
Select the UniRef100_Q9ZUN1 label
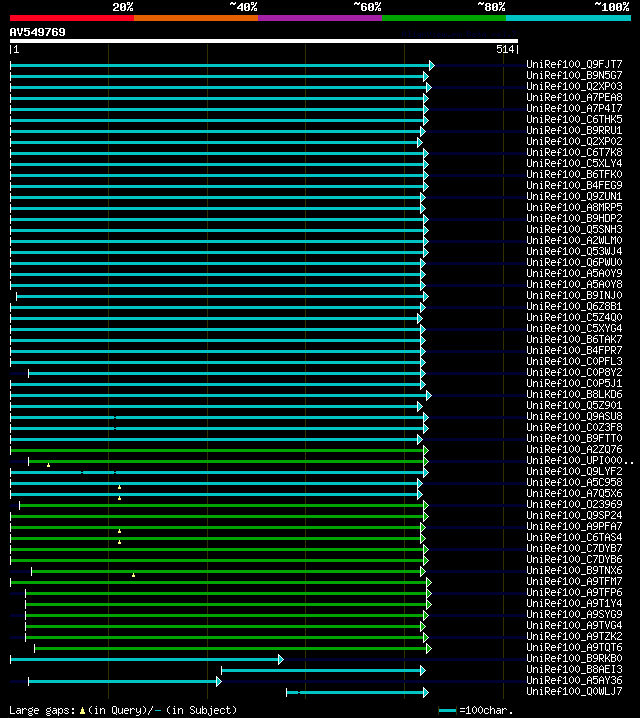(574, 196)
